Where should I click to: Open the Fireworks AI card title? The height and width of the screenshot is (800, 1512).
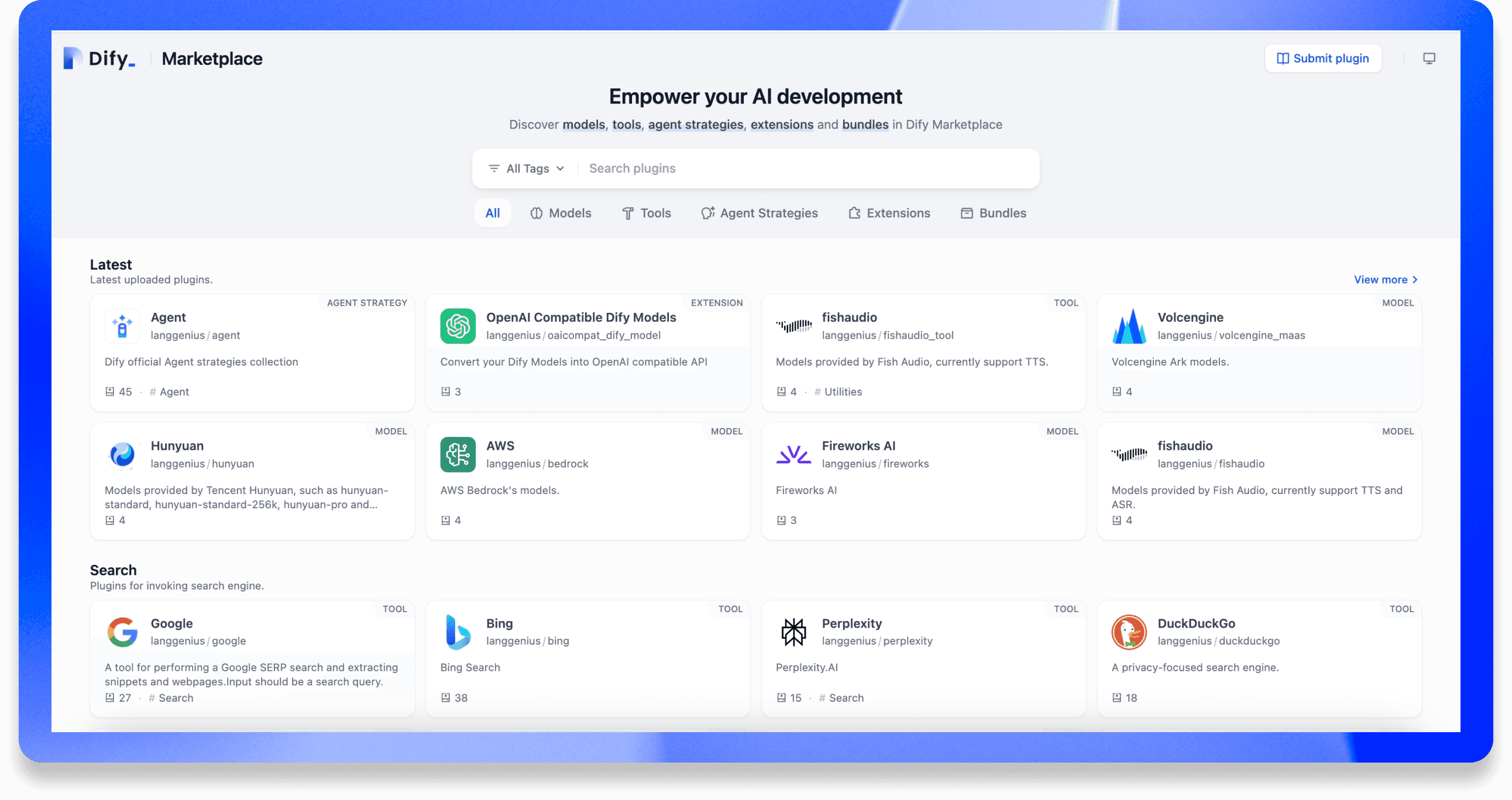(859, 446)
